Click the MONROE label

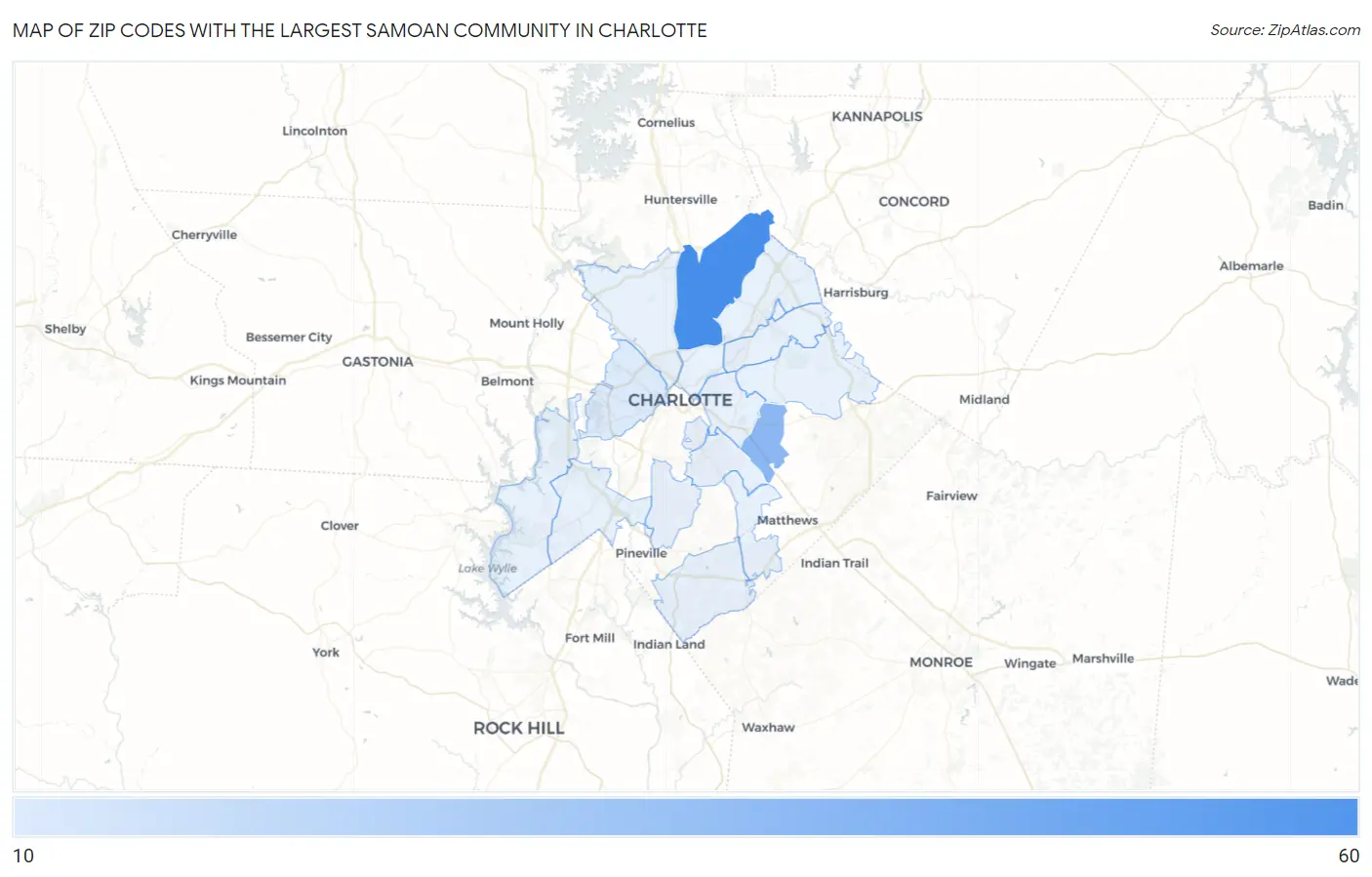(941, 661)
